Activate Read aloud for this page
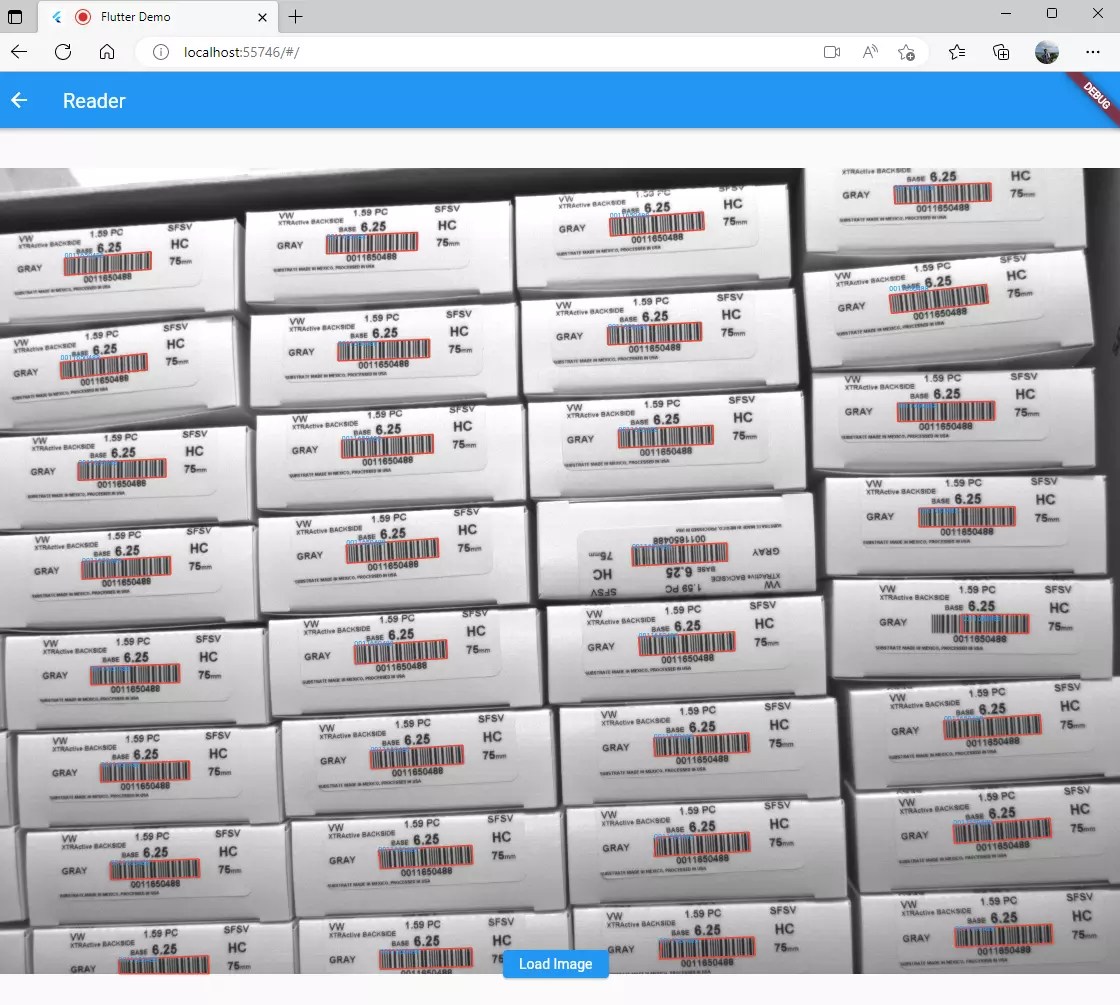 click(869, 52)
